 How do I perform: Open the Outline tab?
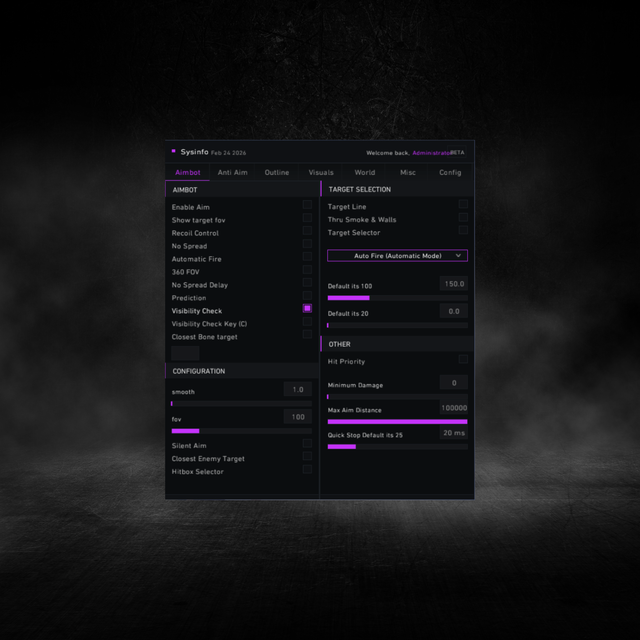(x=277, y=172)
